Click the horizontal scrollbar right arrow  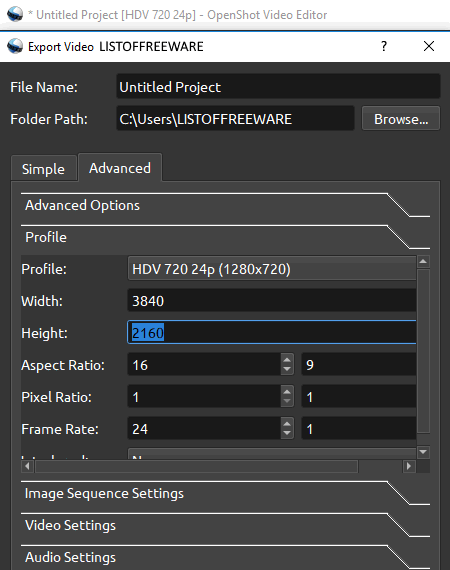coord(409,466)
